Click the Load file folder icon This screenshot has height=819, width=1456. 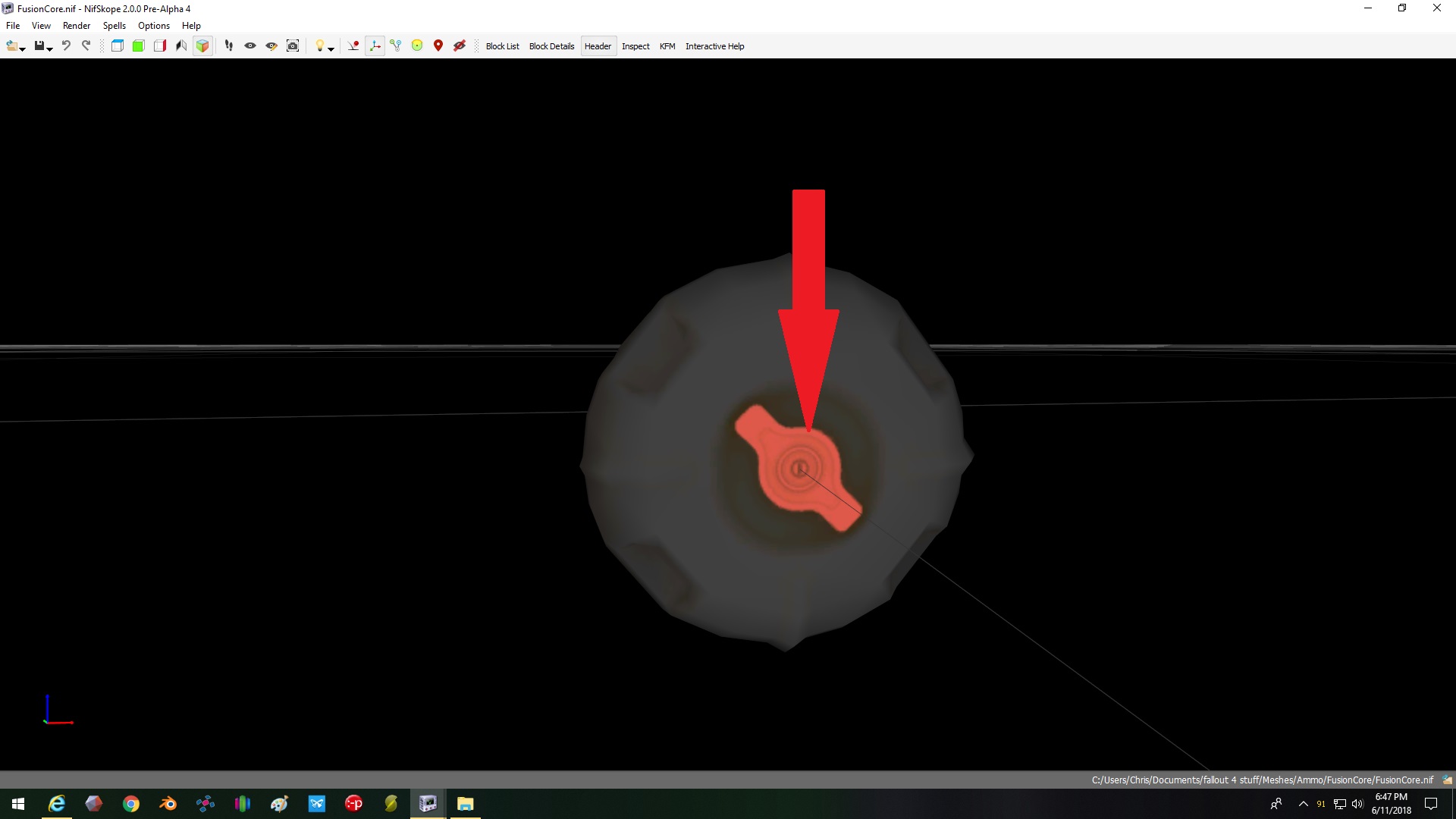coord(11,46)
